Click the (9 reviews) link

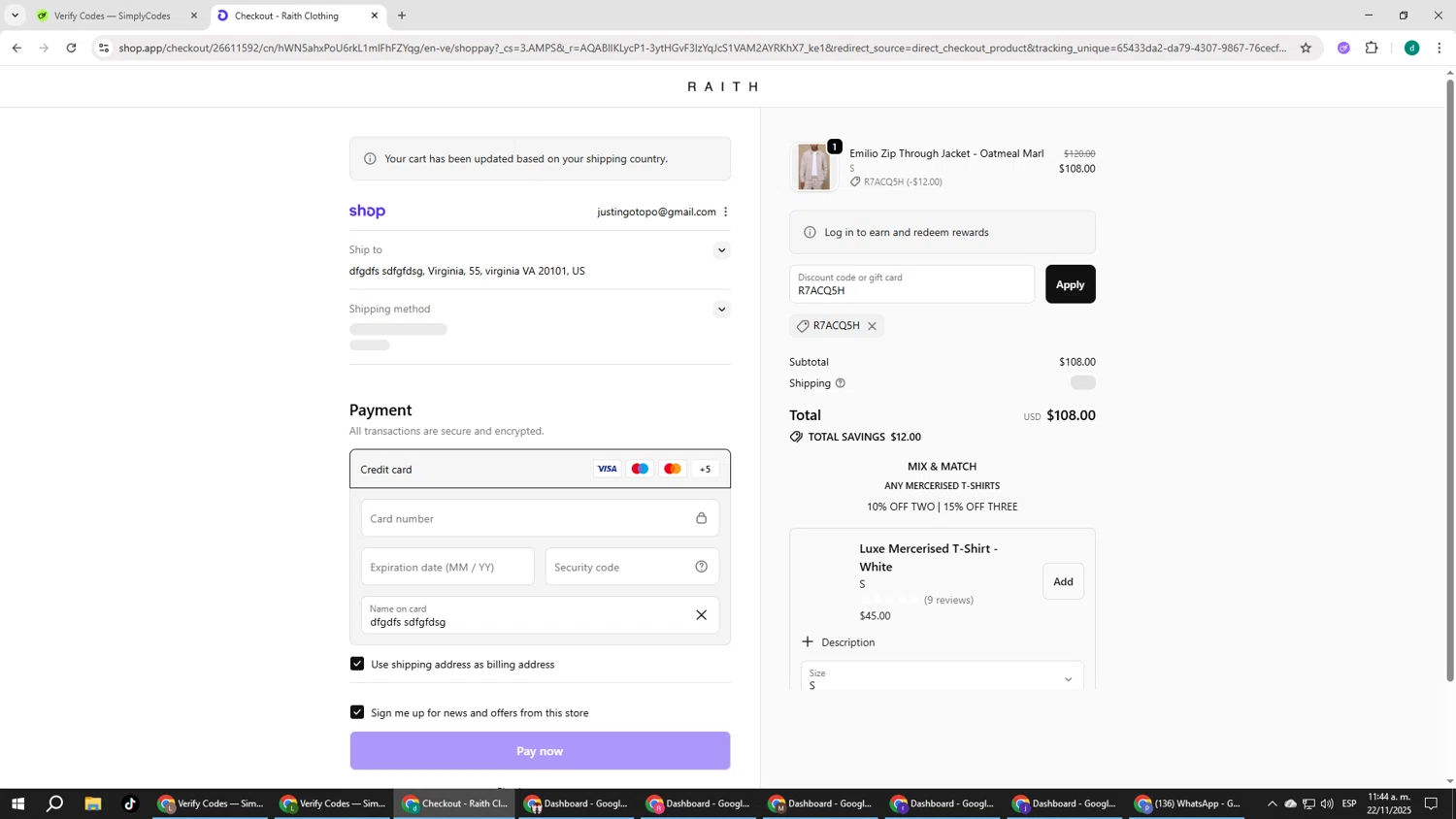(x=948, y=601)
